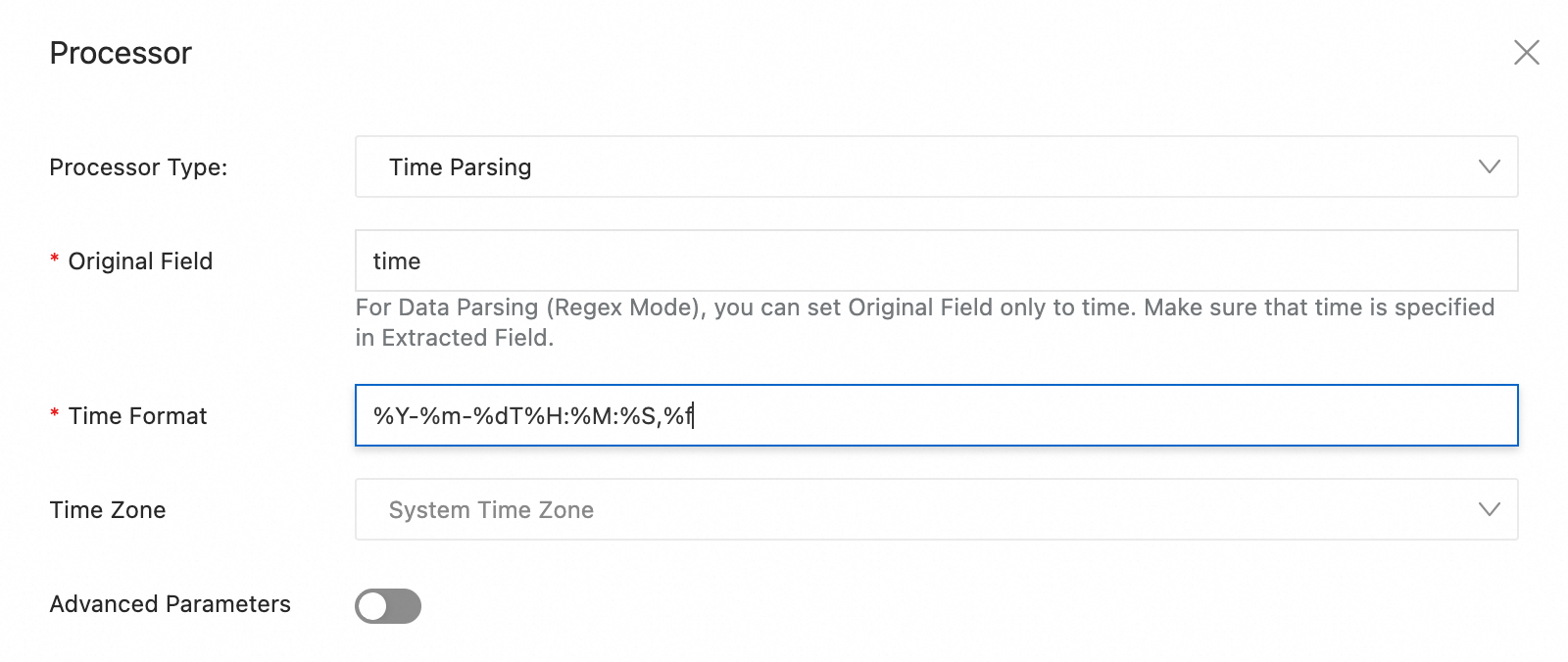Enable the Advanced Parameters toggle switch
The image size is (1568, 662).
pos(388,606)
